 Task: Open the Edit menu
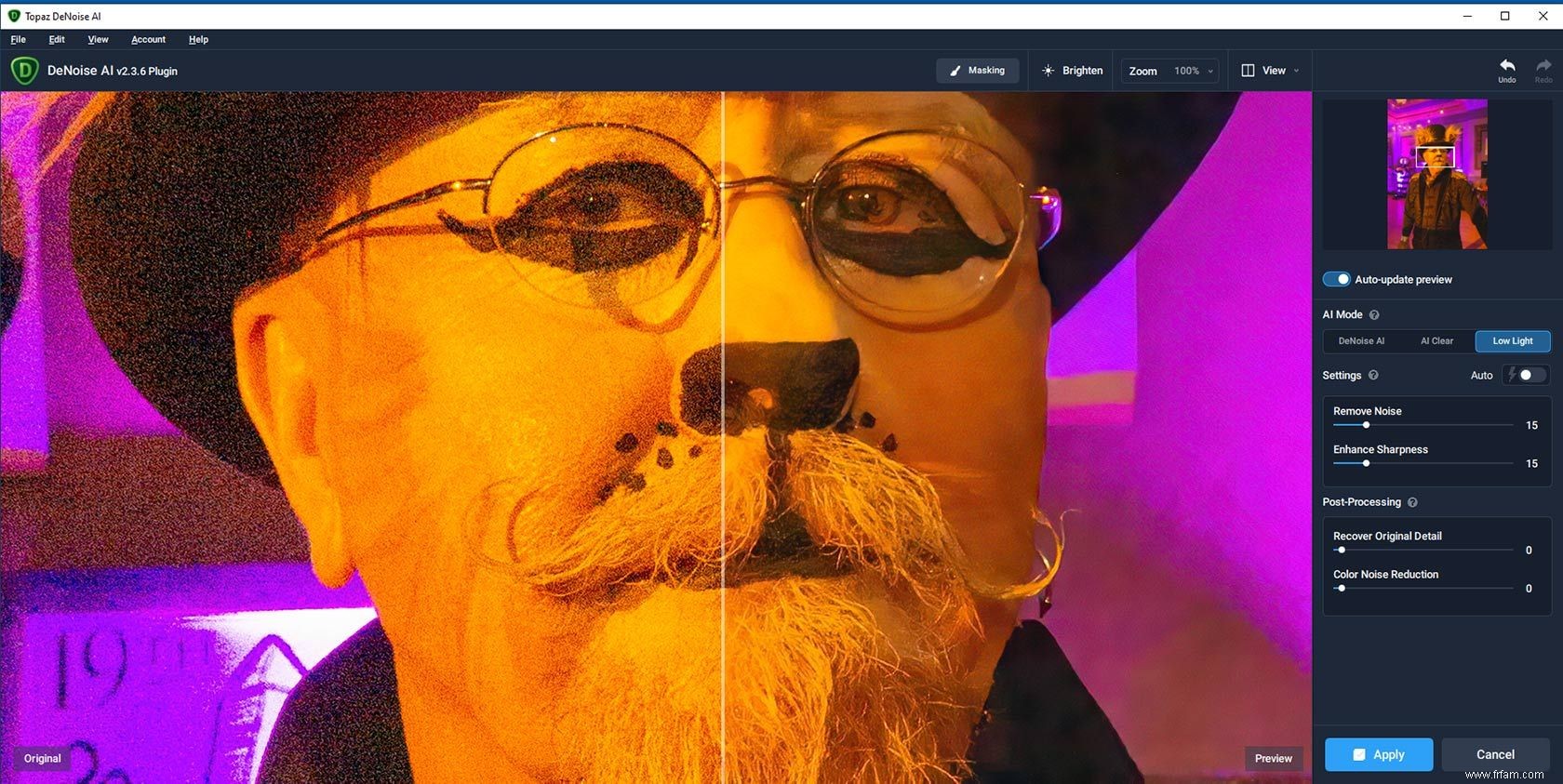(57, 39)
